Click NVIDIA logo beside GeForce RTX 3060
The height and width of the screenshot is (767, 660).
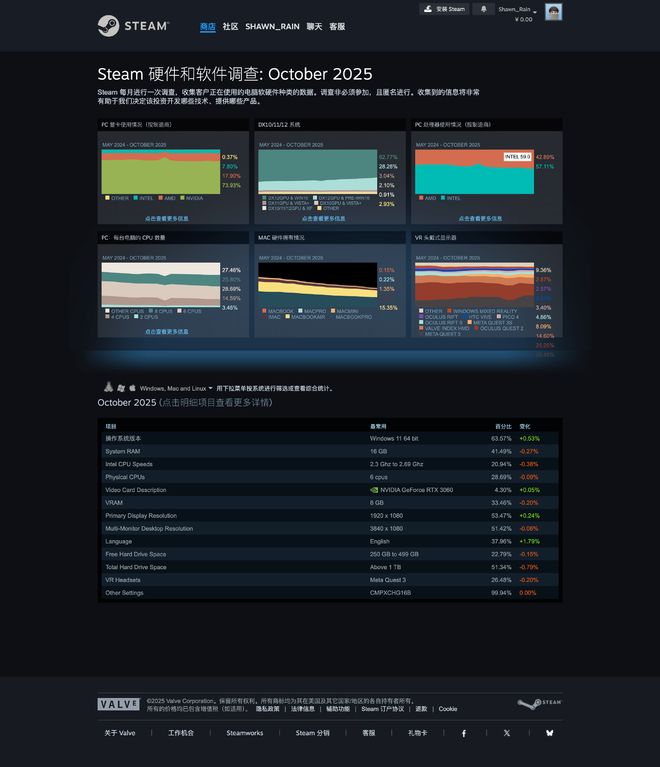click(x=374, y=490)
